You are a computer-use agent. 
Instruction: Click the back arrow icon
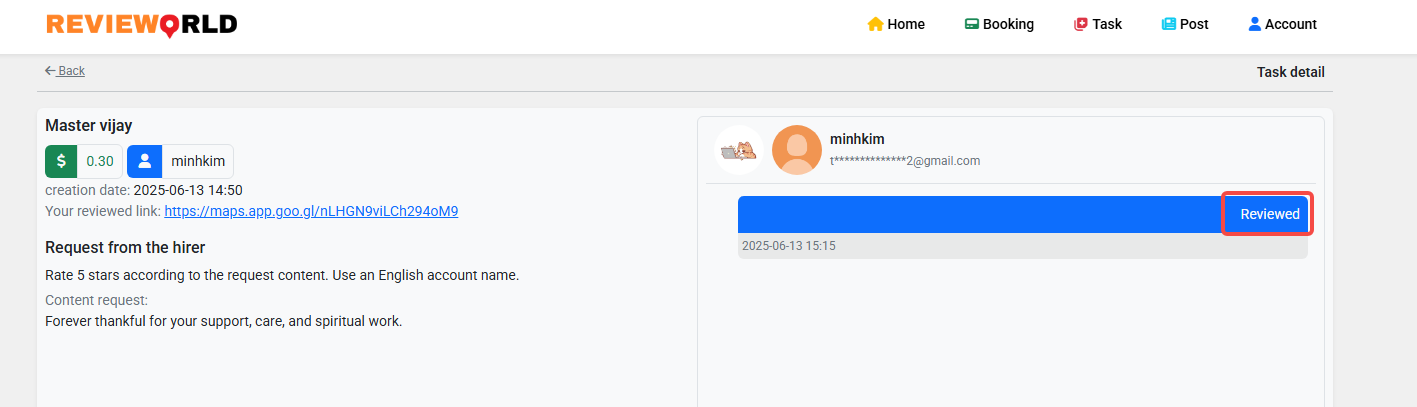(50, 71)
